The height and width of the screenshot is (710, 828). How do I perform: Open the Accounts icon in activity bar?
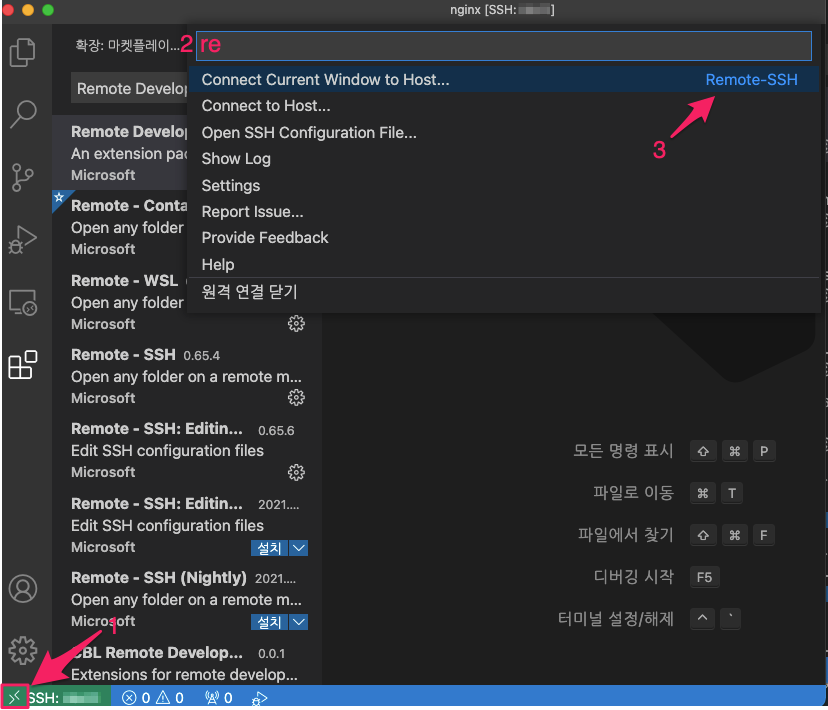coord(23,589)
